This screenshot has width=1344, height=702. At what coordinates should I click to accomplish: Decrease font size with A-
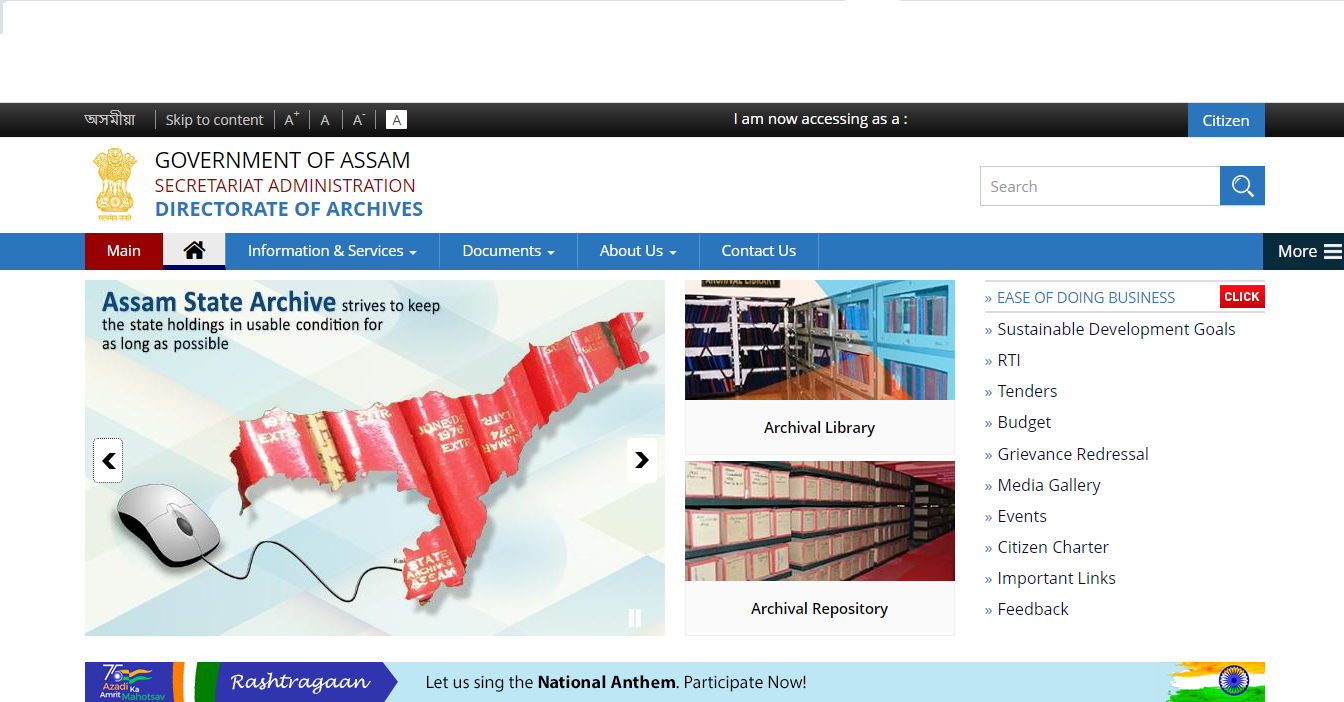[359, 120]
